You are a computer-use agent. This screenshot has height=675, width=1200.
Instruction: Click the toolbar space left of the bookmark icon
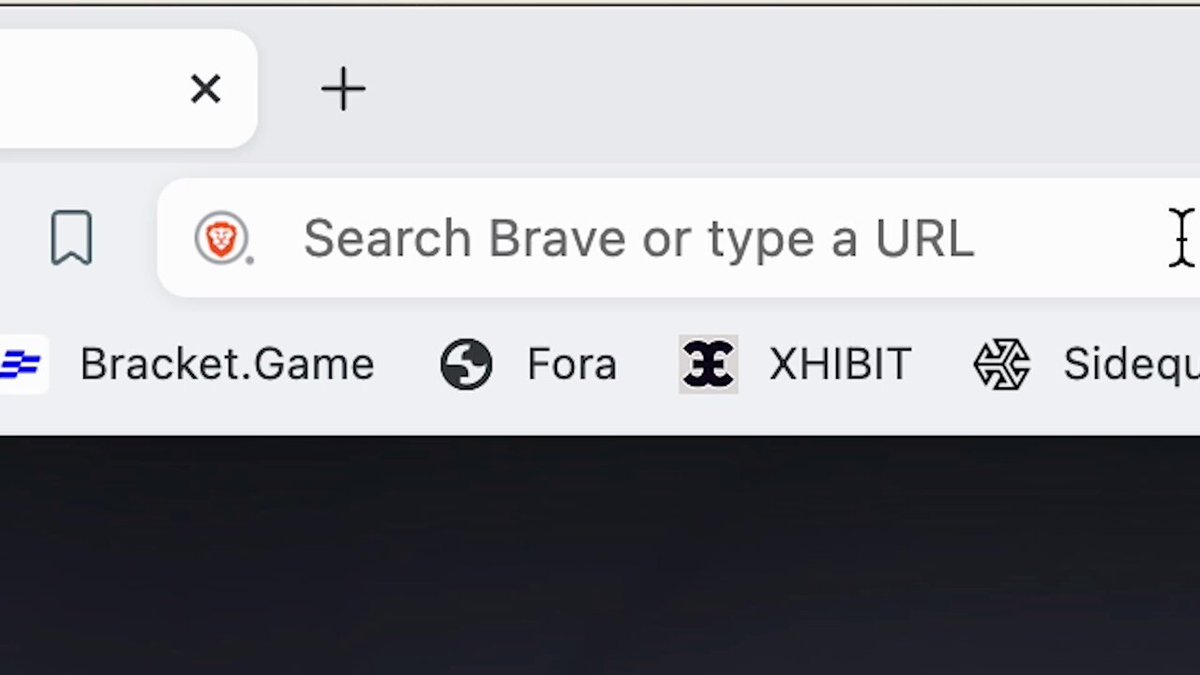pos(20,238)
